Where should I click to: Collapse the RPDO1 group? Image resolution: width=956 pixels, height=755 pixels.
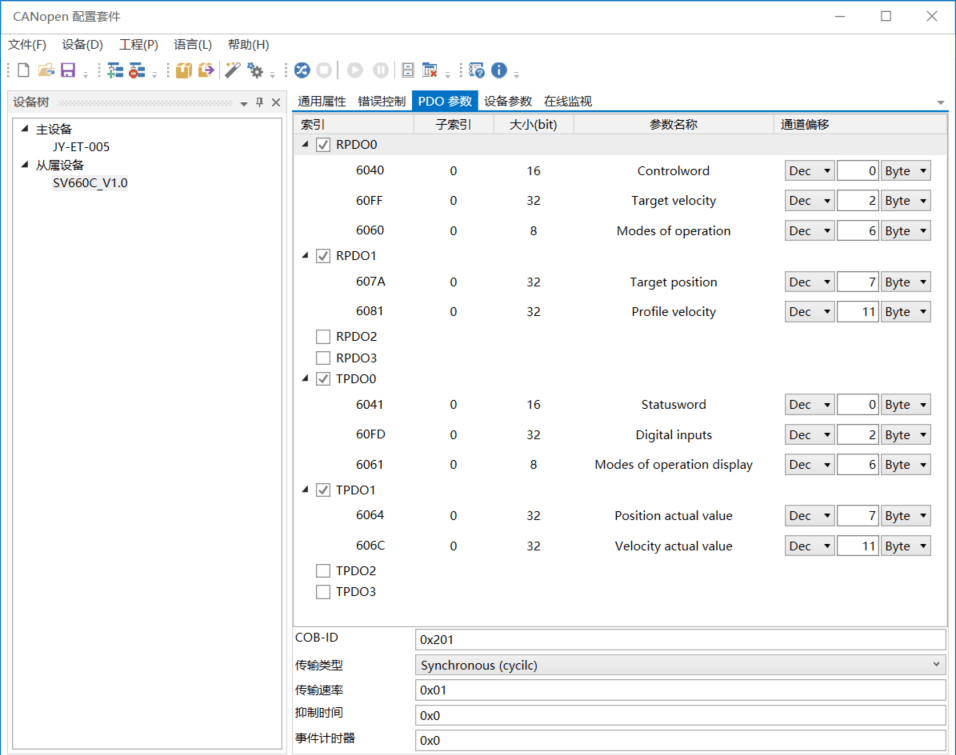[305, 256]
